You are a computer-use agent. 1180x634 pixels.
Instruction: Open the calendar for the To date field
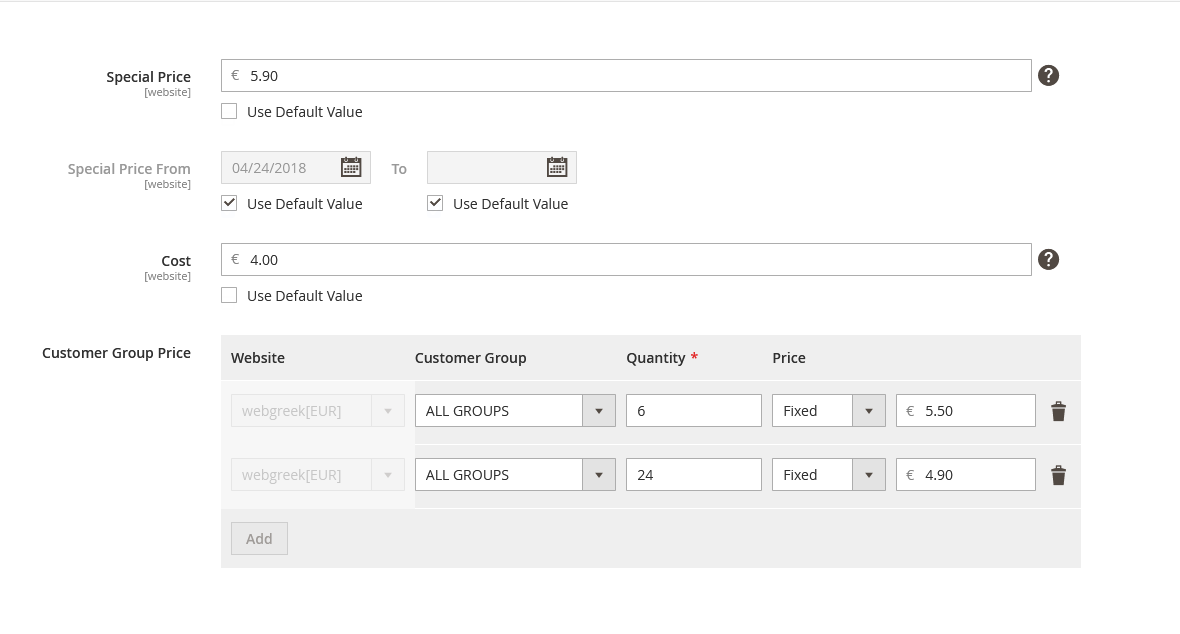click(557, 167)
